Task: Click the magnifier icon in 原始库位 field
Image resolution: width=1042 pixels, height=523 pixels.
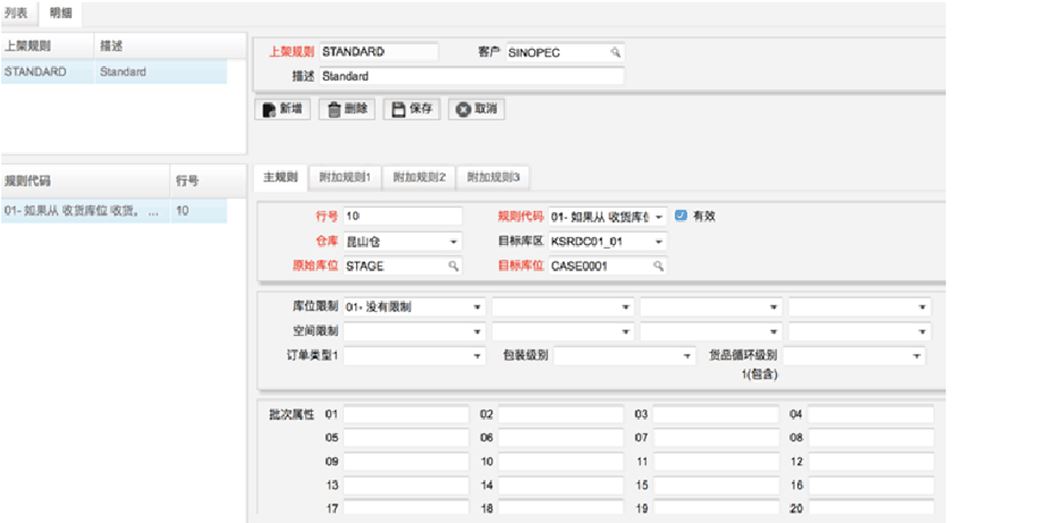Action: [453, 266]
